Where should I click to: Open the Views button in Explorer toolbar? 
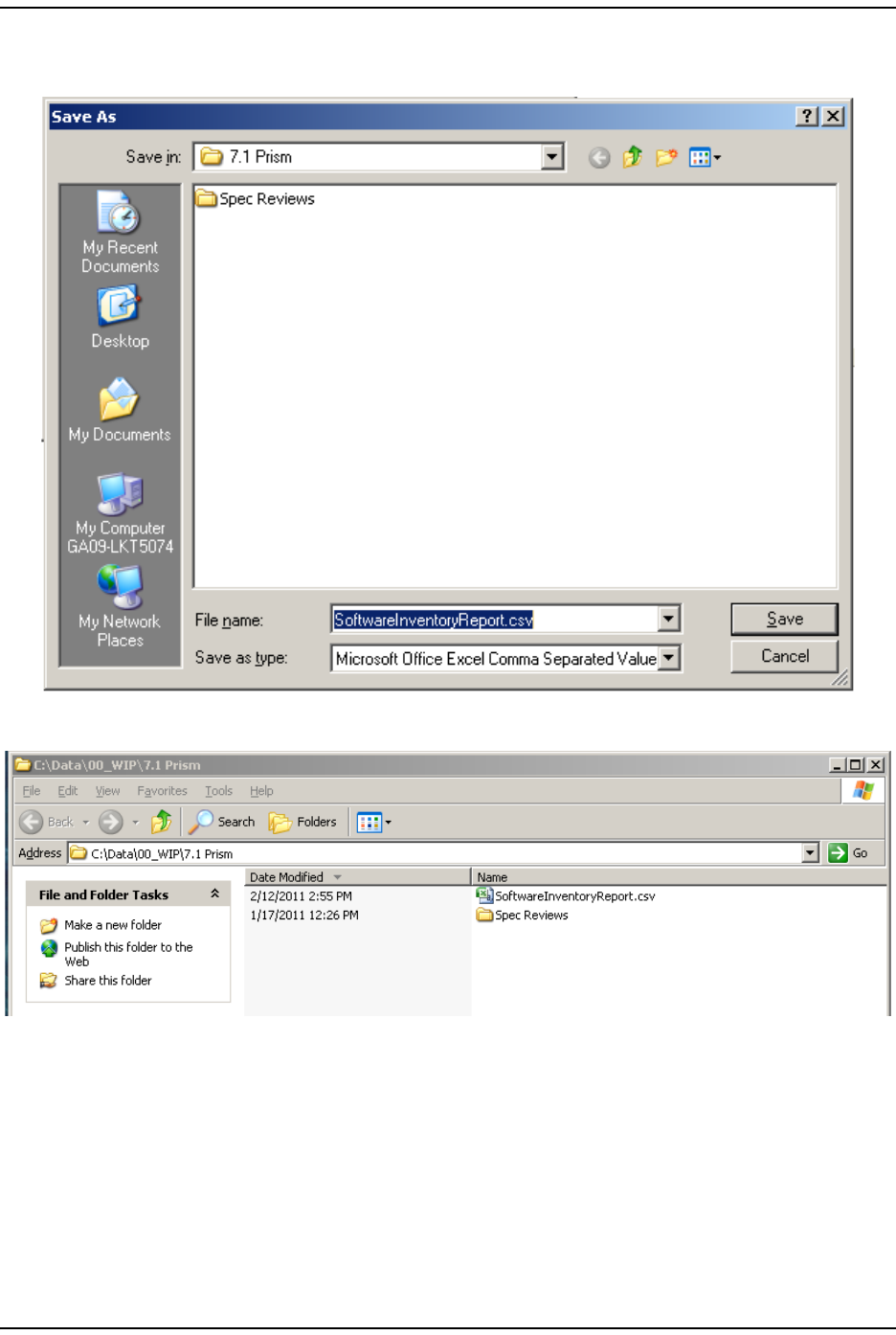pyautogui.click(x=374, y=822)
